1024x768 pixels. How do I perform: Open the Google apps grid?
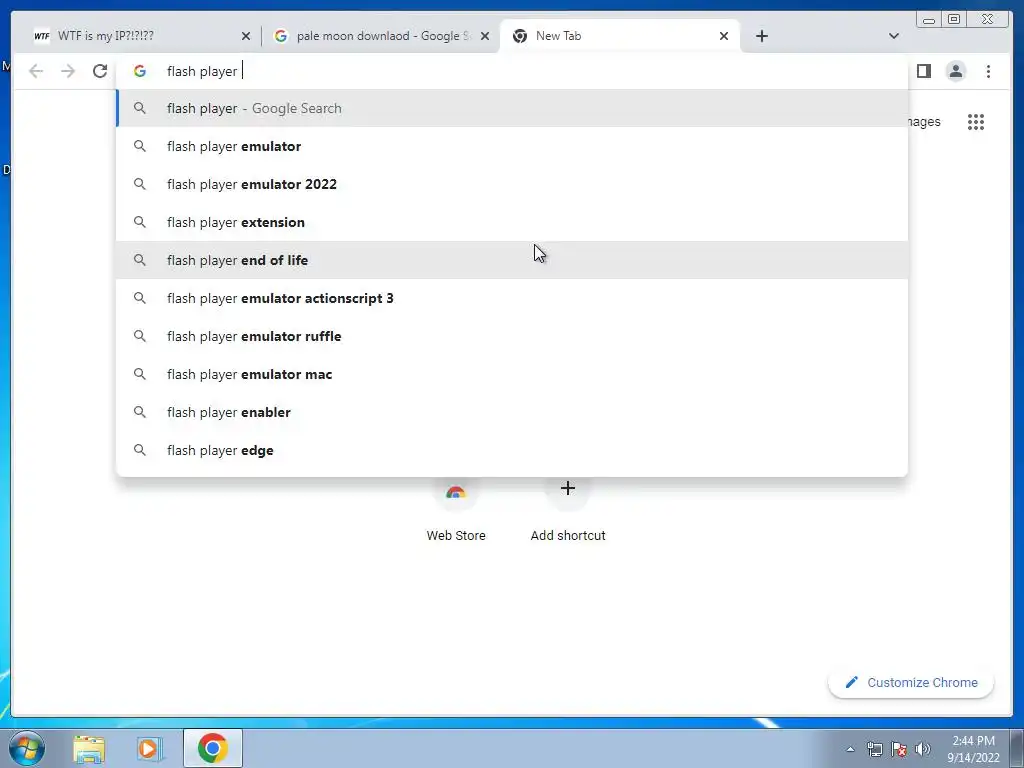point(976,122)
